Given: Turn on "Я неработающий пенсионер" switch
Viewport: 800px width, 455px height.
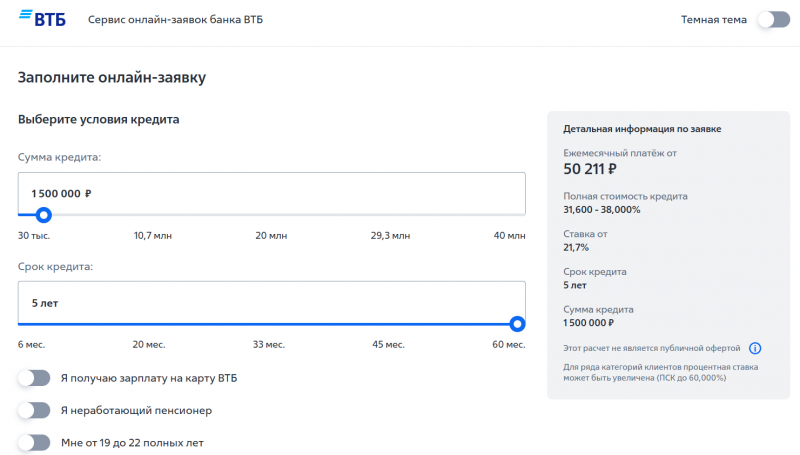Looking at the screenshot, I should tap(34, 410).
